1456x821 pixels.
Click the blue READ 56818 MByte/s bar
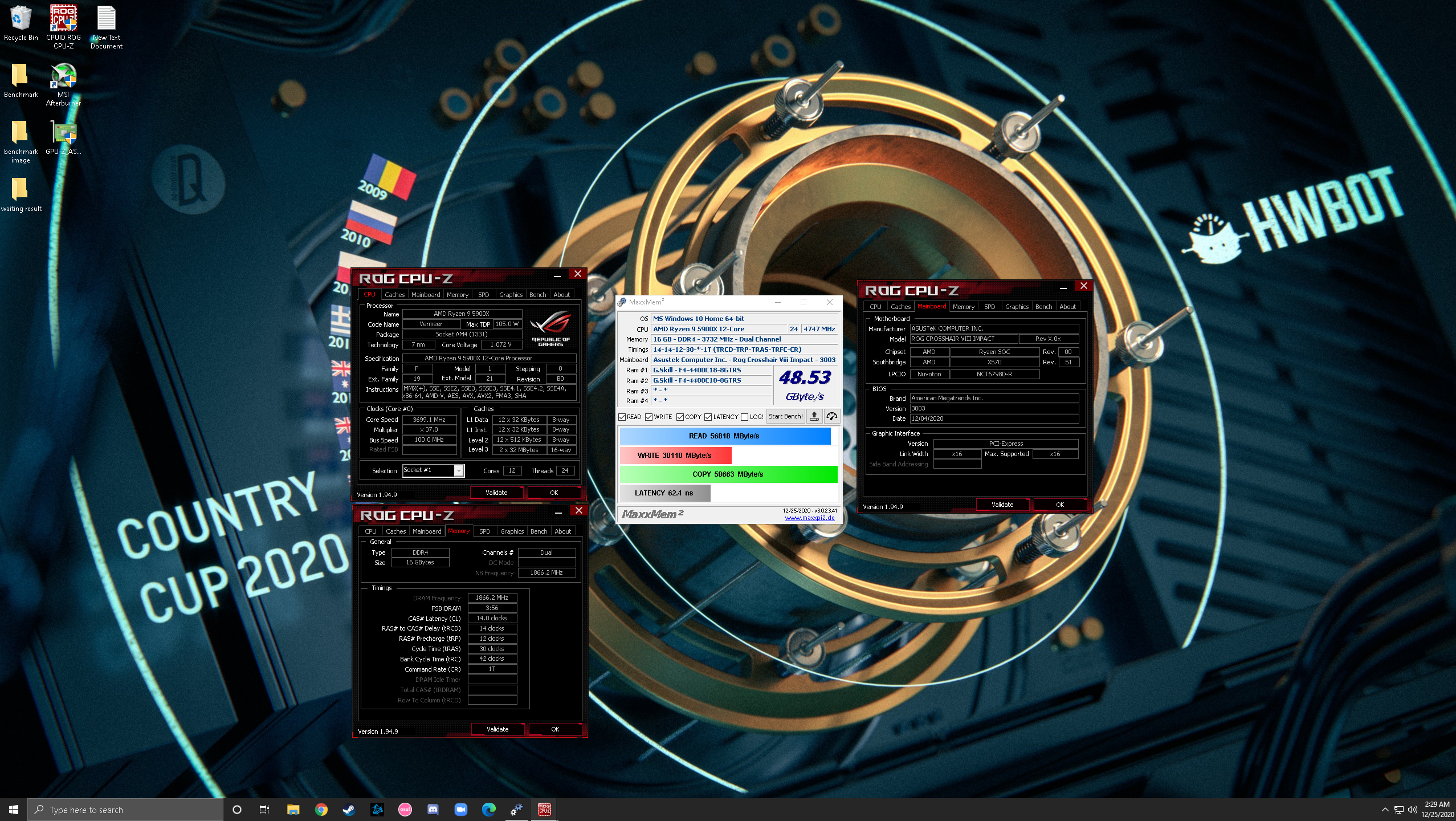pyautogui.click(x=725, y=436)
